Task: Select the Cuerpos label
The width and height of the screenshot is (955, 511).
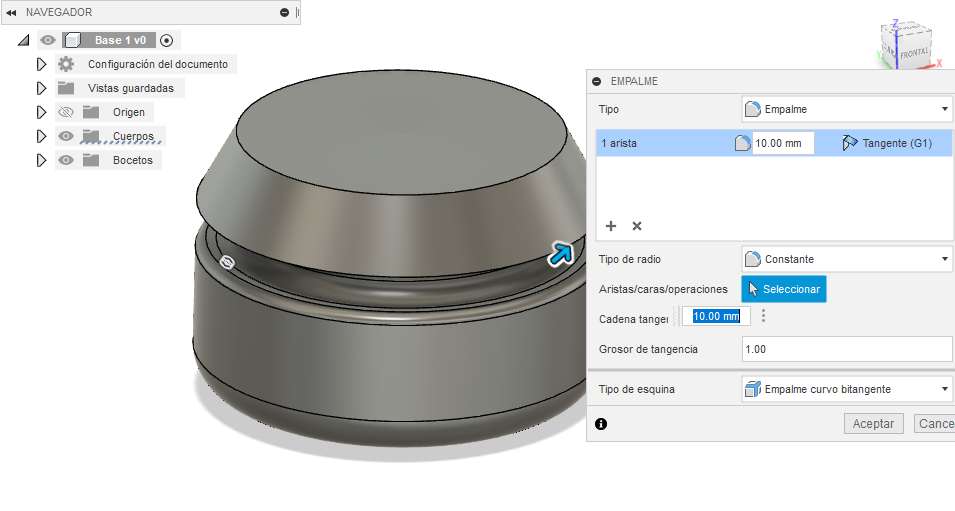Action: click(133, 136)
